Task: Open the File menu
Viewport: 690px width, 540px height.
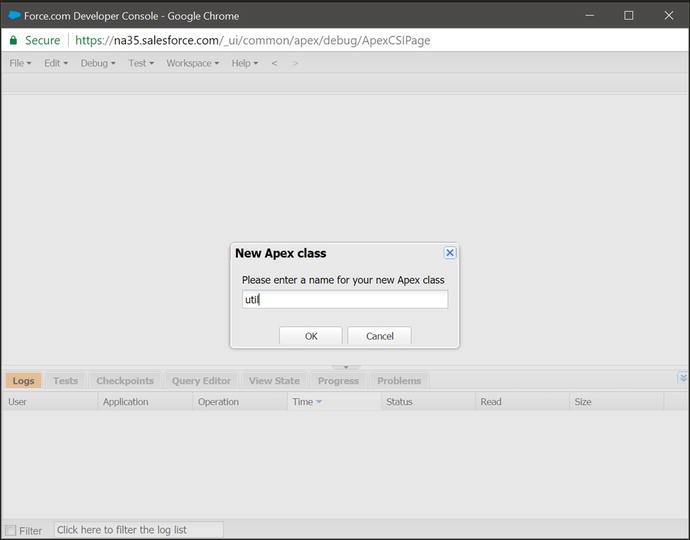Action: (x=20, y=63)
